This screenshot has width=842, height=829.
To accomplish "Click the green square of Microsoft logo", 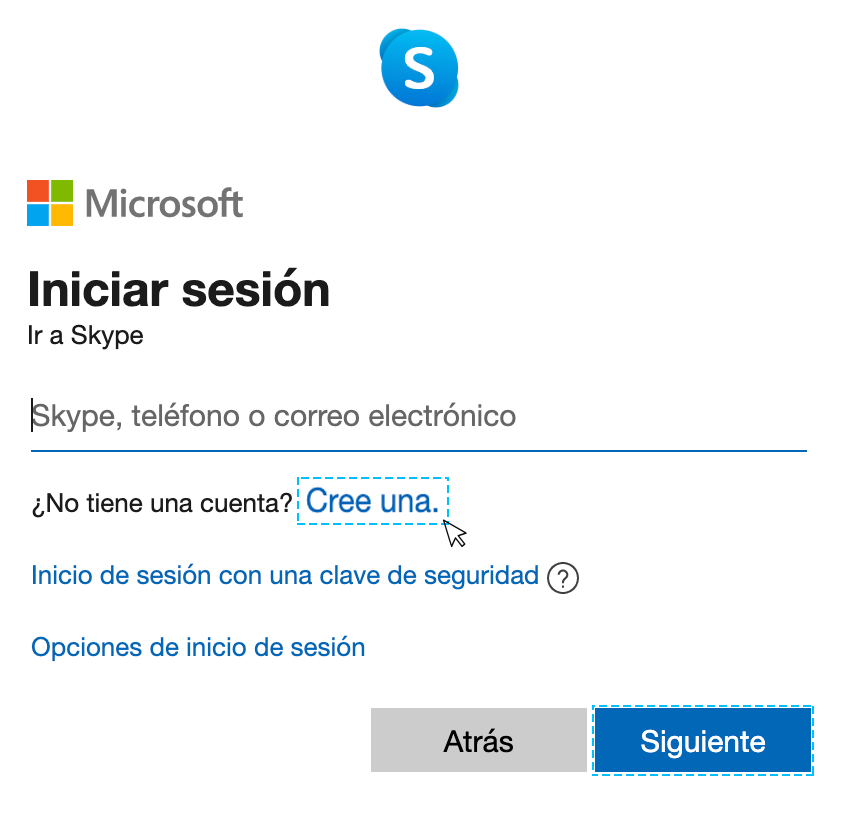I will [62, 191].
